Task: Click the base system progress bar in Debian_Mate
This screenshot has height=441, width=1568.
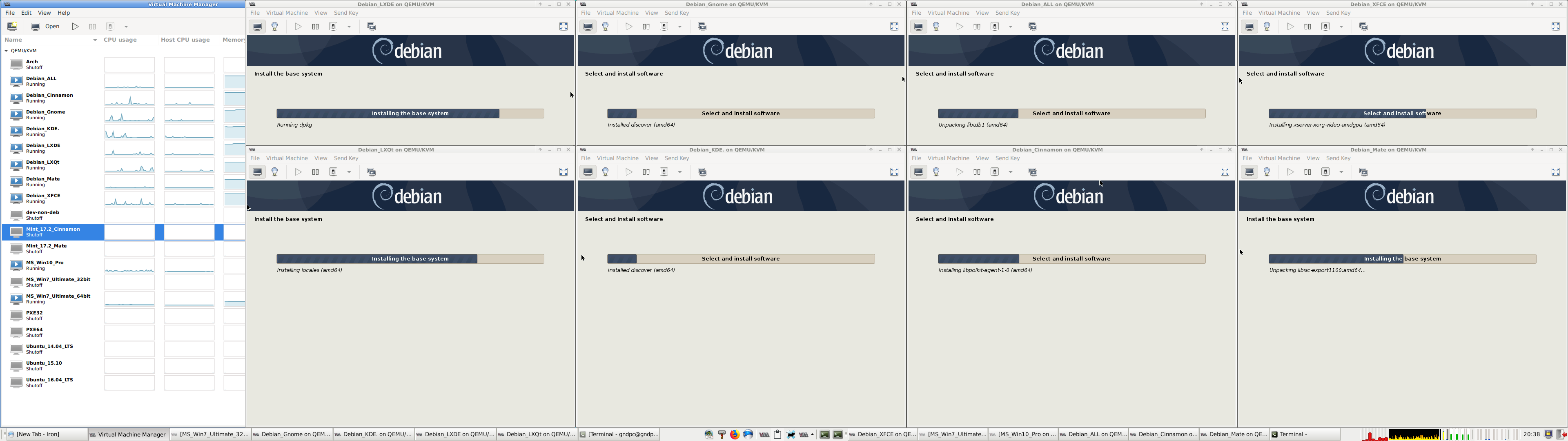Action: click(x=1403, y=259)
